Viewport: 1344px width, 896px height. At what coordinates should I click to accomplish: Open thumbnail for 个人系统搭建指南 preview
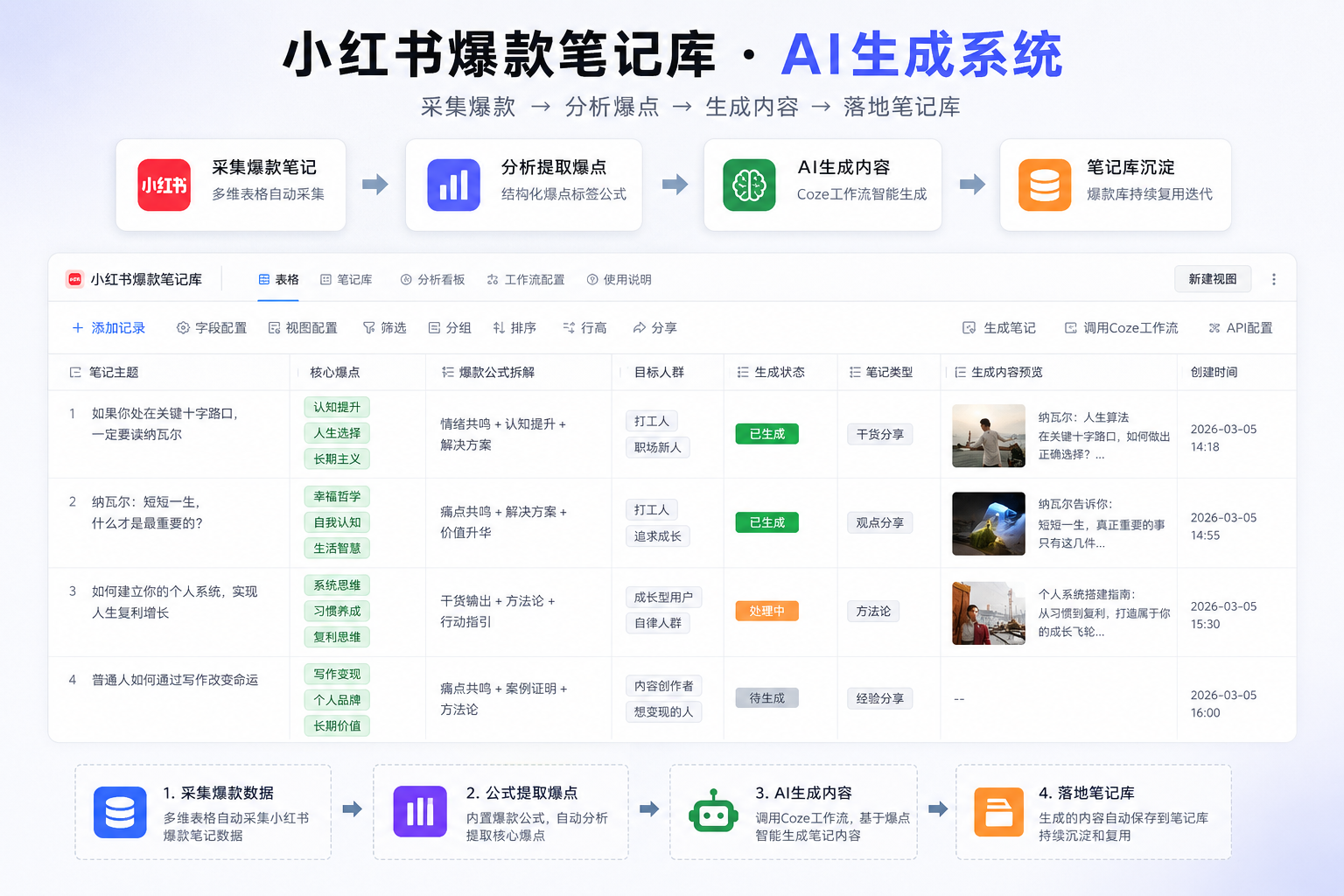point(989,612)
